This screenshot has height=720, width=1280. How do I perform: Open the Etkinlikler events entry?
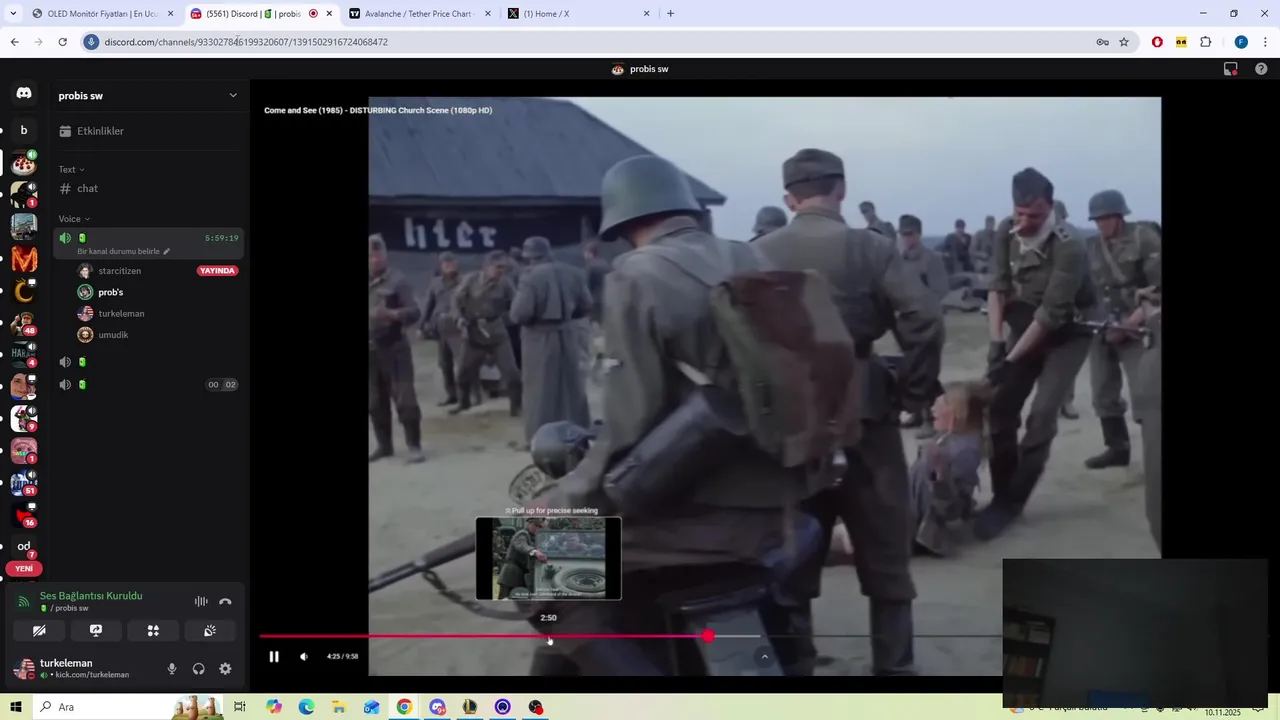click(146, 131)
